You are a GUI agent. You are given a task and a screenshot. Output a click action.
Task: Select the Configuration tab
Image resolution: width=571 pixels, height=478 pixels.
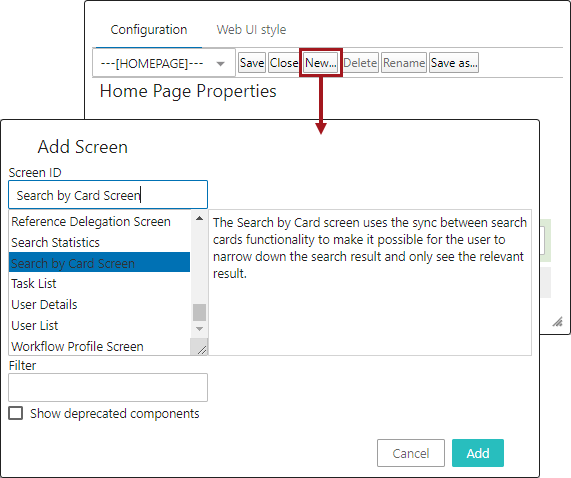(149, 30)
